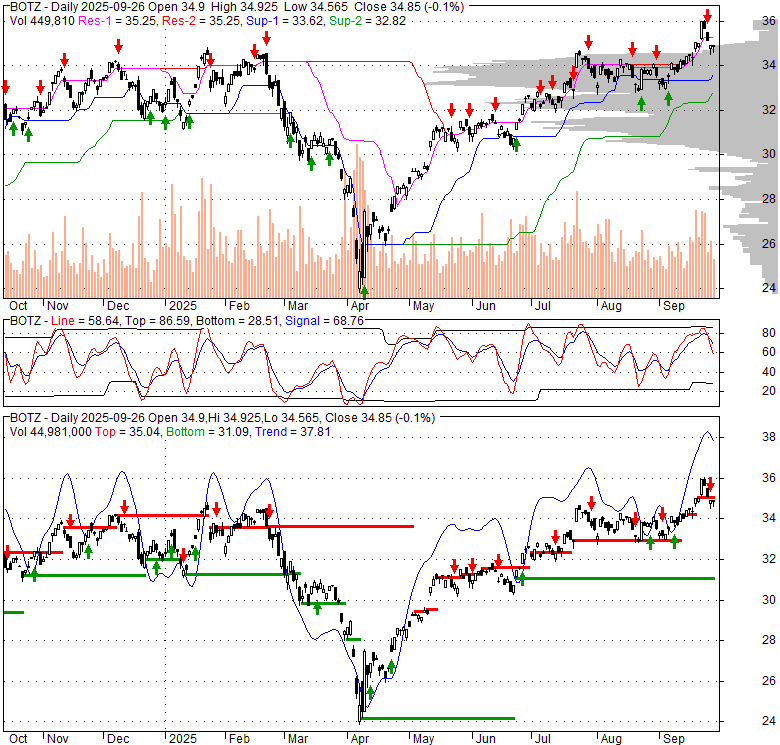
Task: Click the 'Nov' label on top chart axis
Action: coord(58,306)
